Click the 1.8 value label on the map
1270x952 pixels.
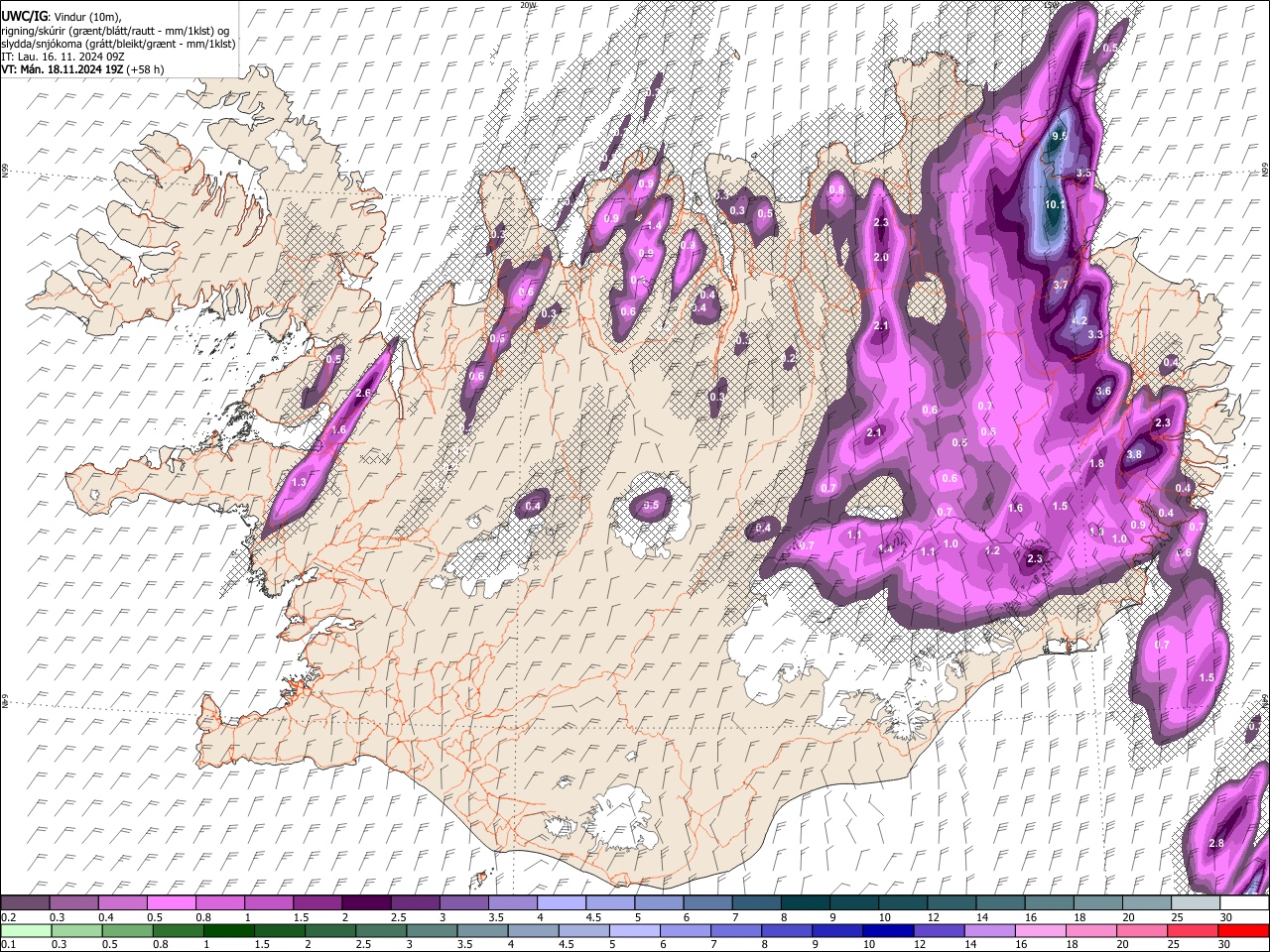coord(1096,463)
